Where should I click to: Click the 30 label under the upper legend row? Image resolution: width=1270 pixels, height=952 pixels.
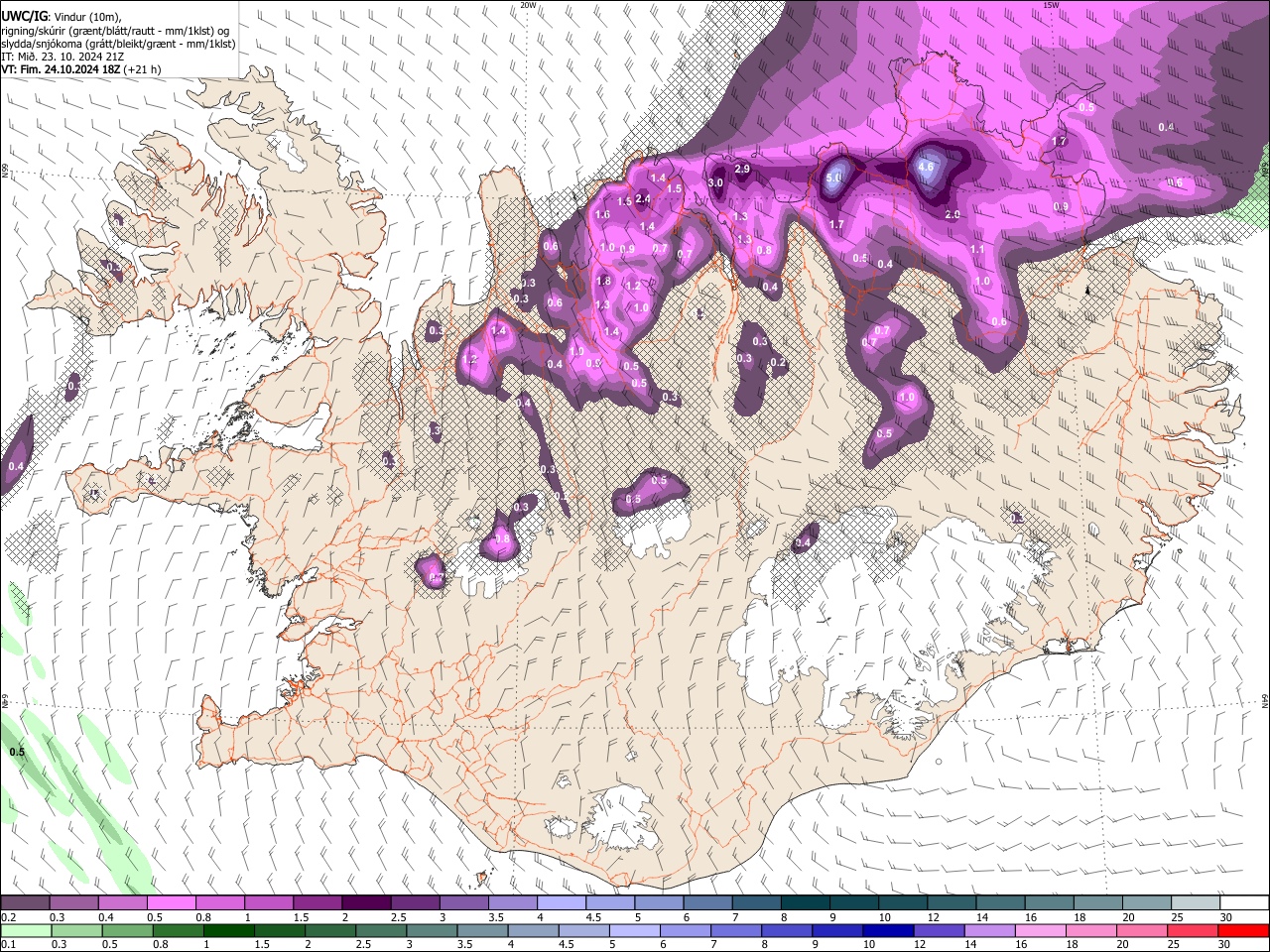coord(1227,917)
